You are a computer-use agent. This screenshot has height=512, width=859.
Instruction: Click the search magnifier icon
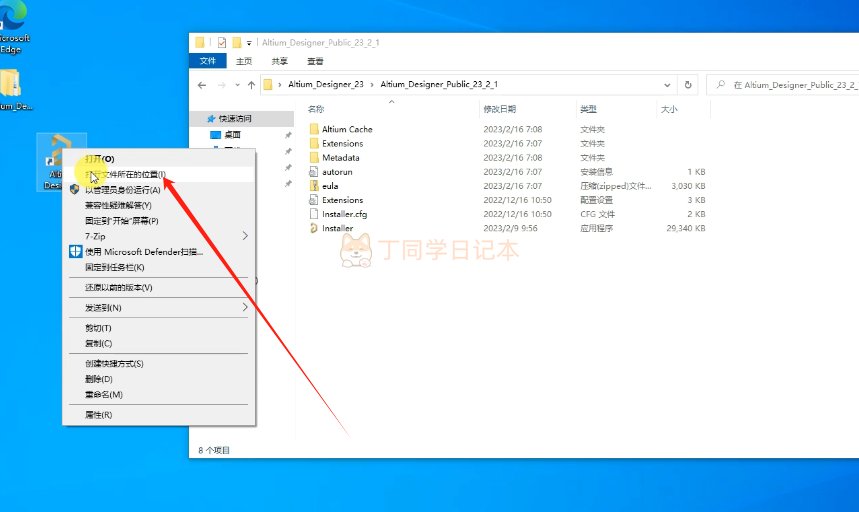[720, 84]
